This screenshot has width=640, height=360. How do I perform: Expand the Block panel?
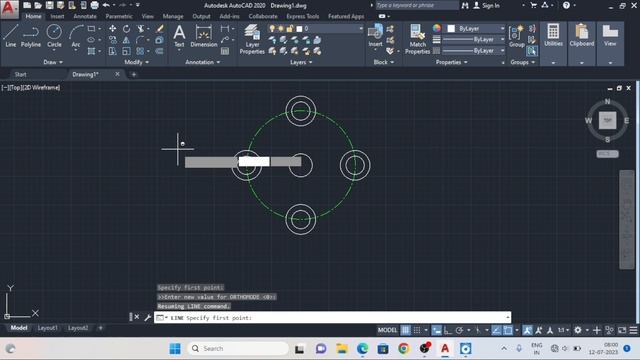coord(384,62)
